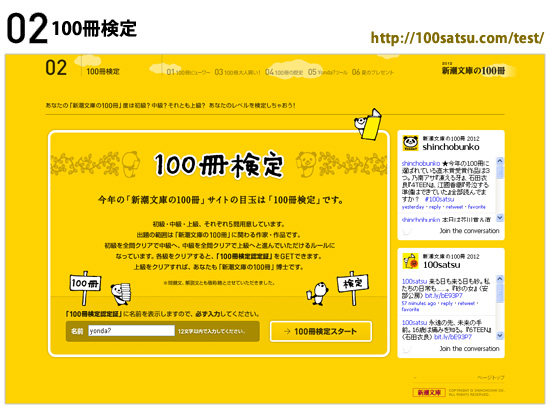This screenshot has width=550, height=411.
Task: Click the 名前 name input field
Action: (131, 331)
